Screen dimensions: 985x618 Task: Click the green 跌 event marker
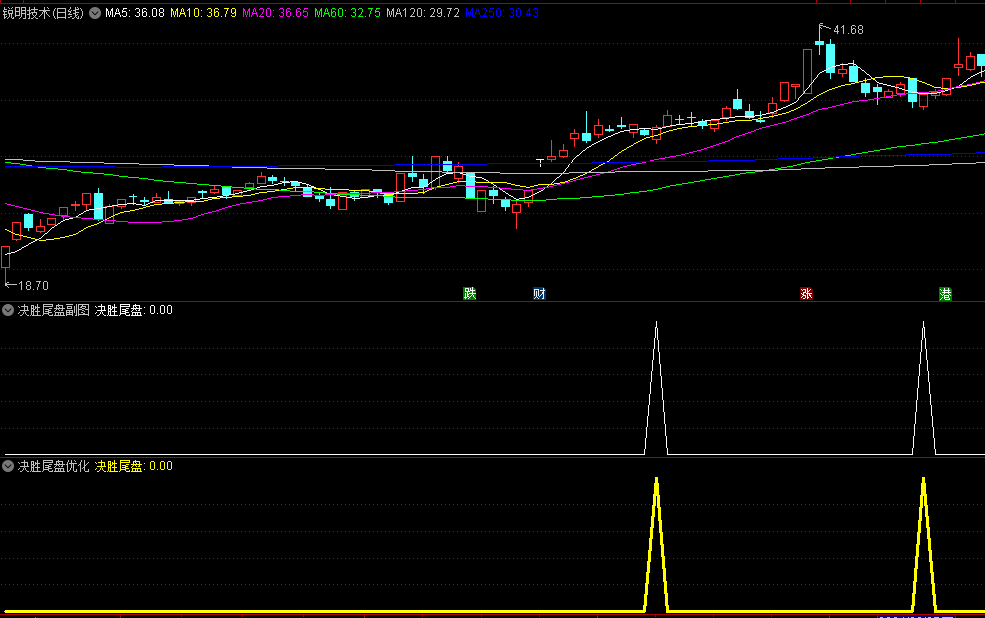(x=470, y=294)
